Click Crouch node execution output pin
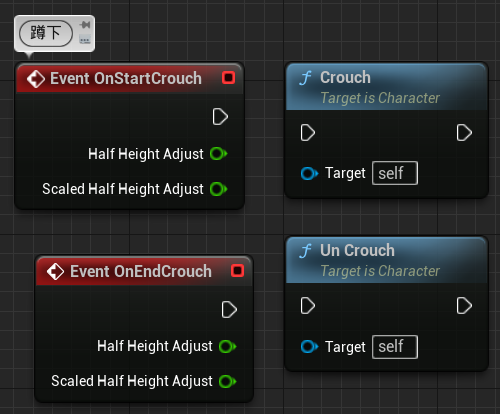Screen dimensions: 500x414 (464, 133)
